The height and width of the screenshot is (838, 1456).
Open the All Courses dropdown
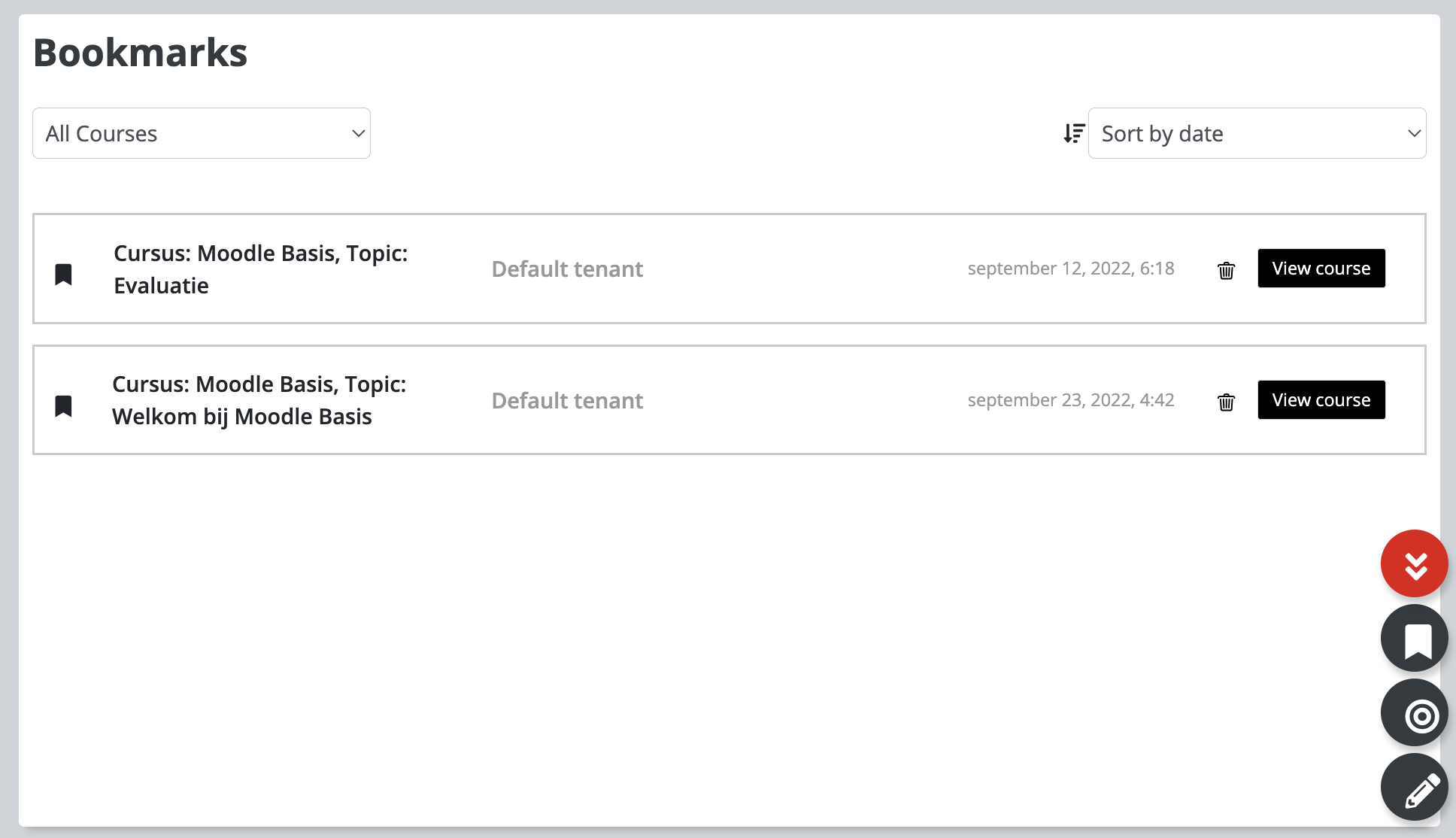[202, 133]
